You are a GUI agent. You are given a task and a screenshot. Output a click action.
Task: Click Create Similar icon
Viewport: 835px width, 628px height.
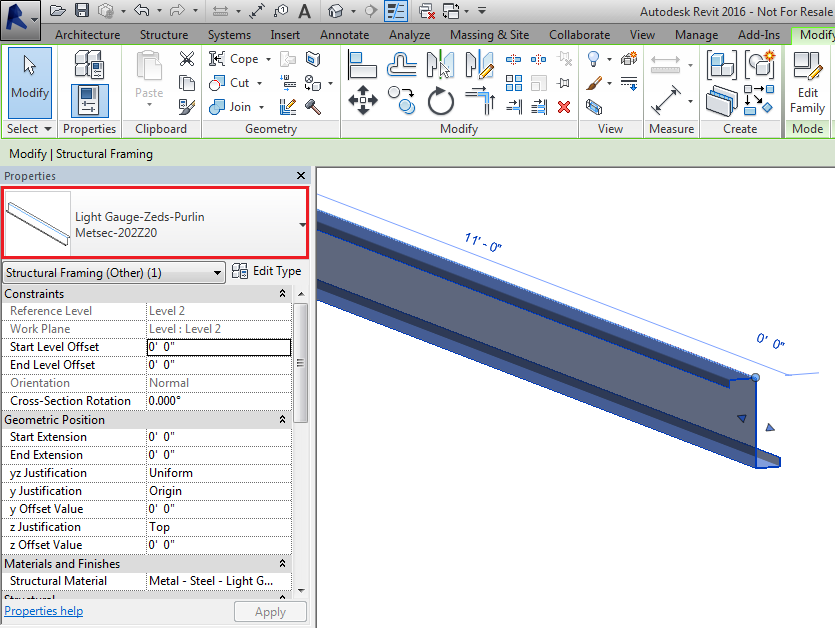(760, 64)
